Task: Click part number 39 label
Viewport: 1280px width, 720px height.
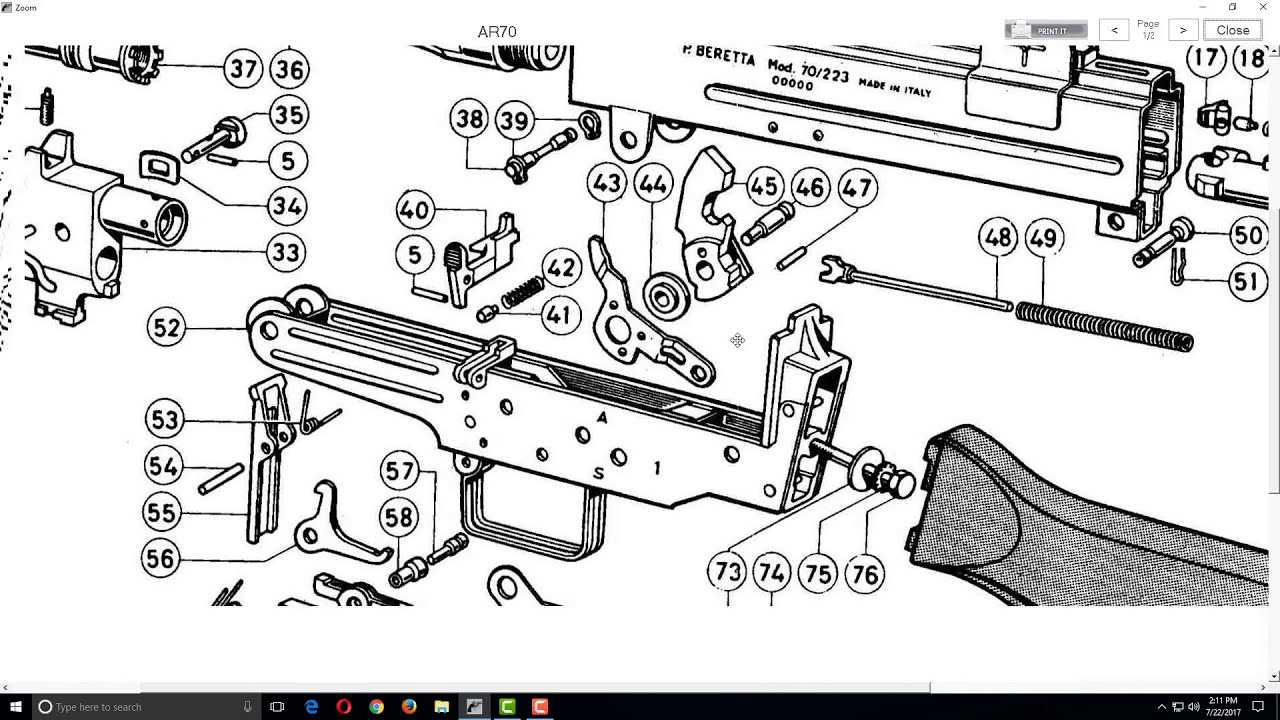Action: [514, 121]
